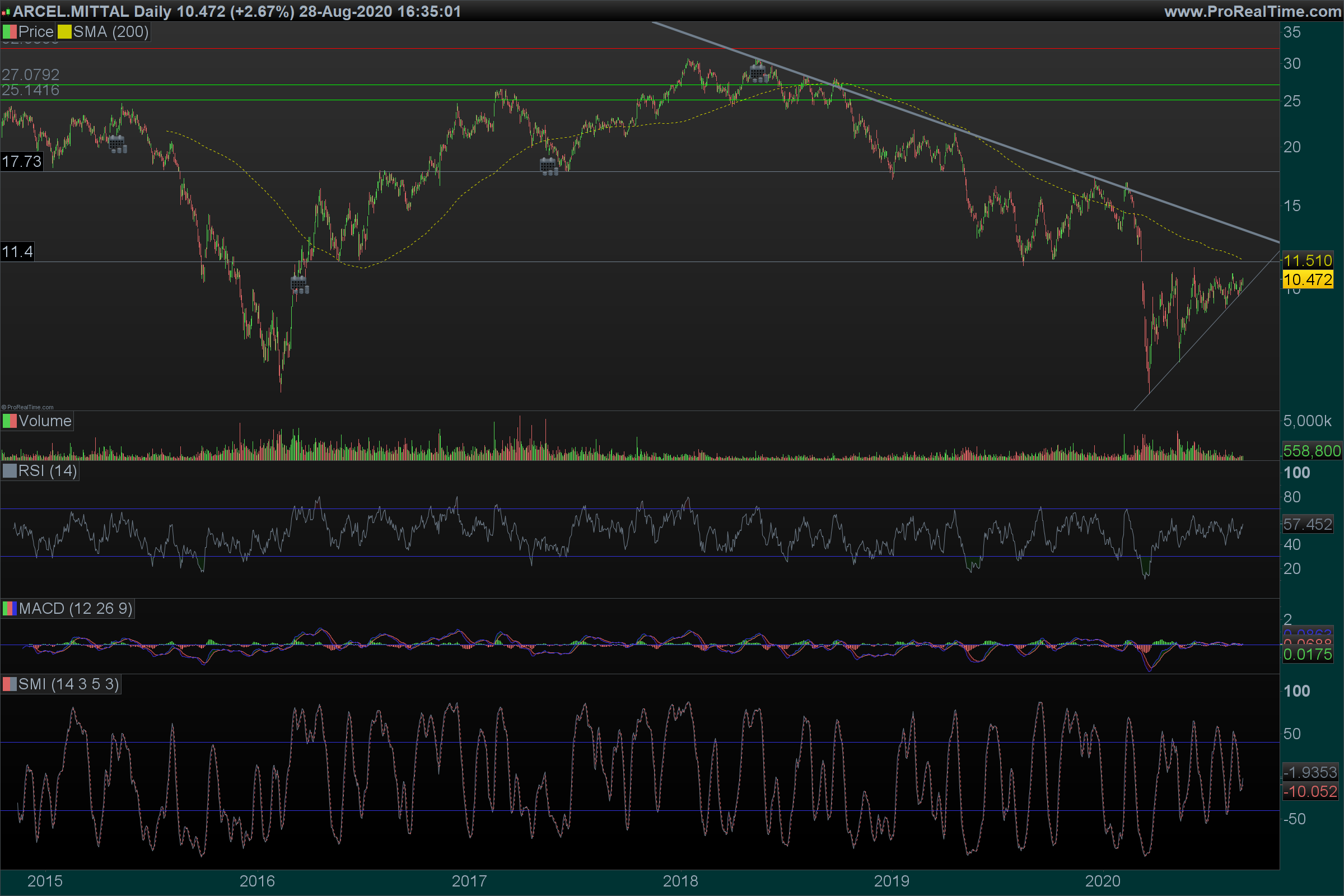Screen dimensions: 1344x896
Task: Click the dividend calendar icon in early 2016
Action: coord(299,284)
